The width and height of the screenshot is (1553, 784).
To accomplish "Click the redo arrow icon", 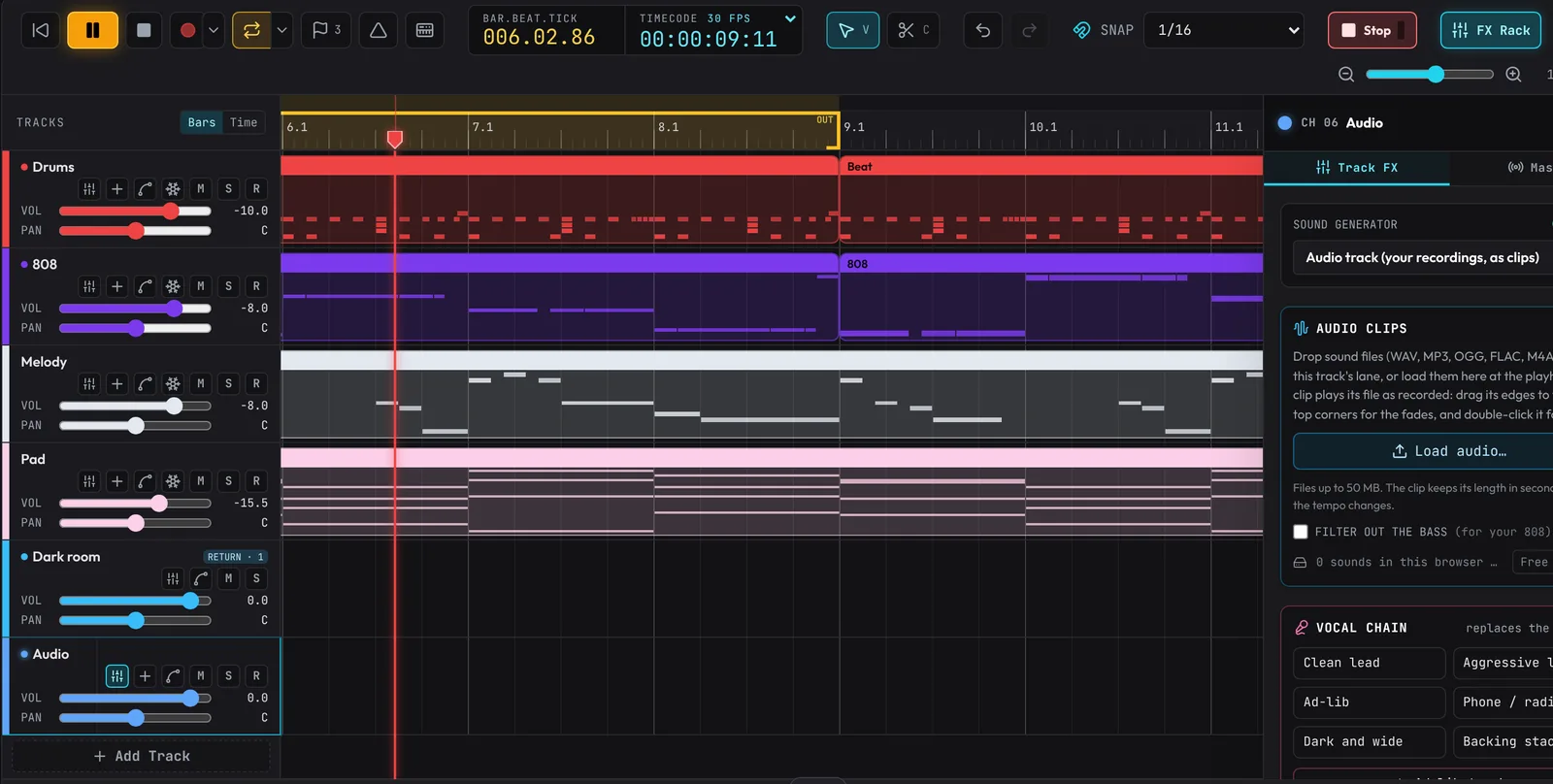I will (x=1030, y=30).
